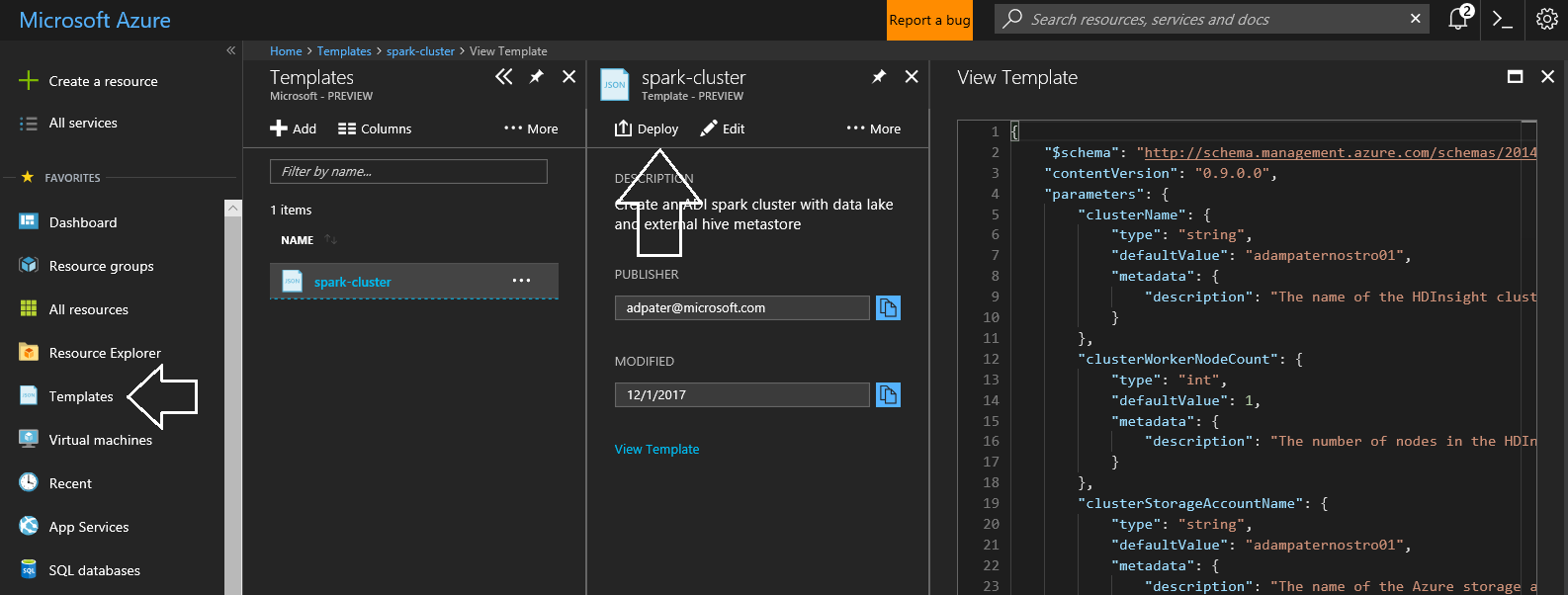
Task: Click the Report a bug button
Action: 929,20
